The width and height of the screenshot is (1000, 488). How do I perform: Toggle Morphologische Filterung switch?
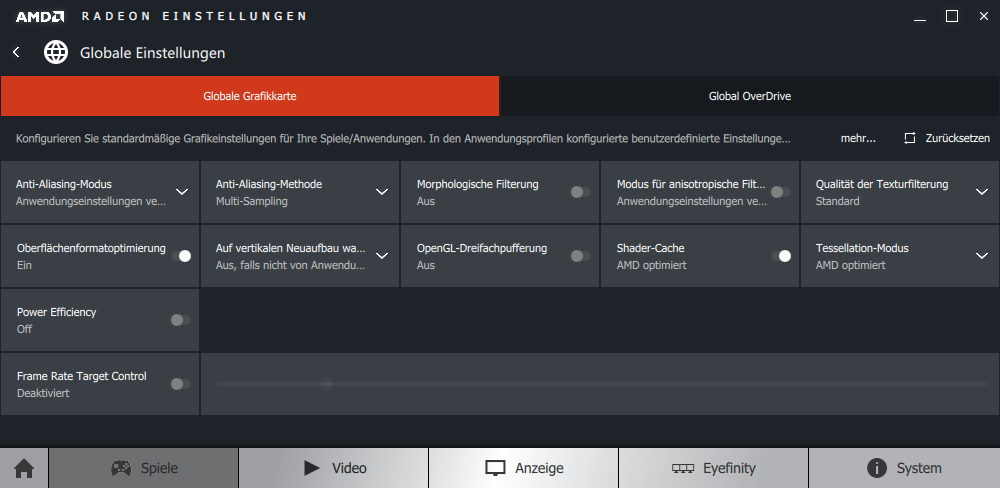pyautogui.click(x=580, y=192)
